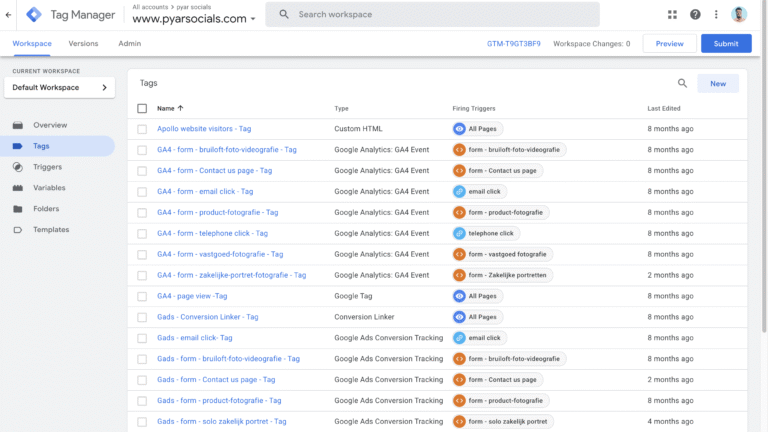
Task: Open the Gads - Conversion Linker tag link
Action: [207, 317]
